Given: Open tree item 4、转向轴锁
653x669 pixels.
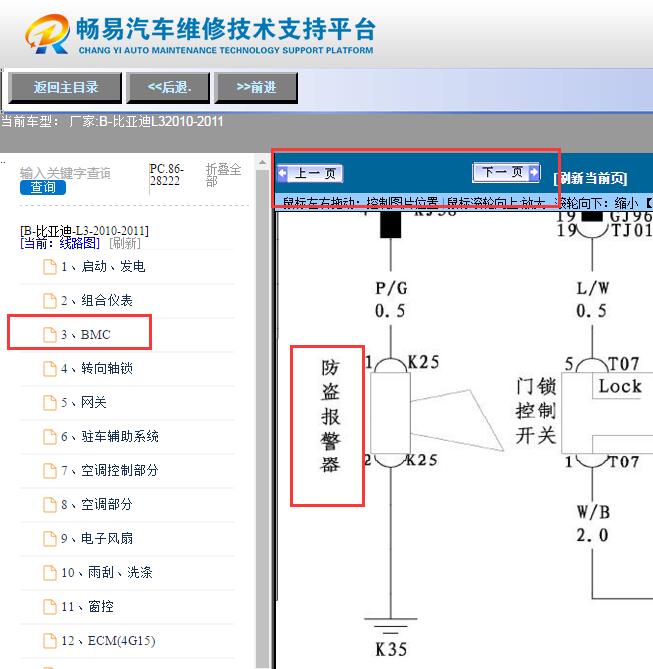Looking at the screenshot, I should 96,368.
